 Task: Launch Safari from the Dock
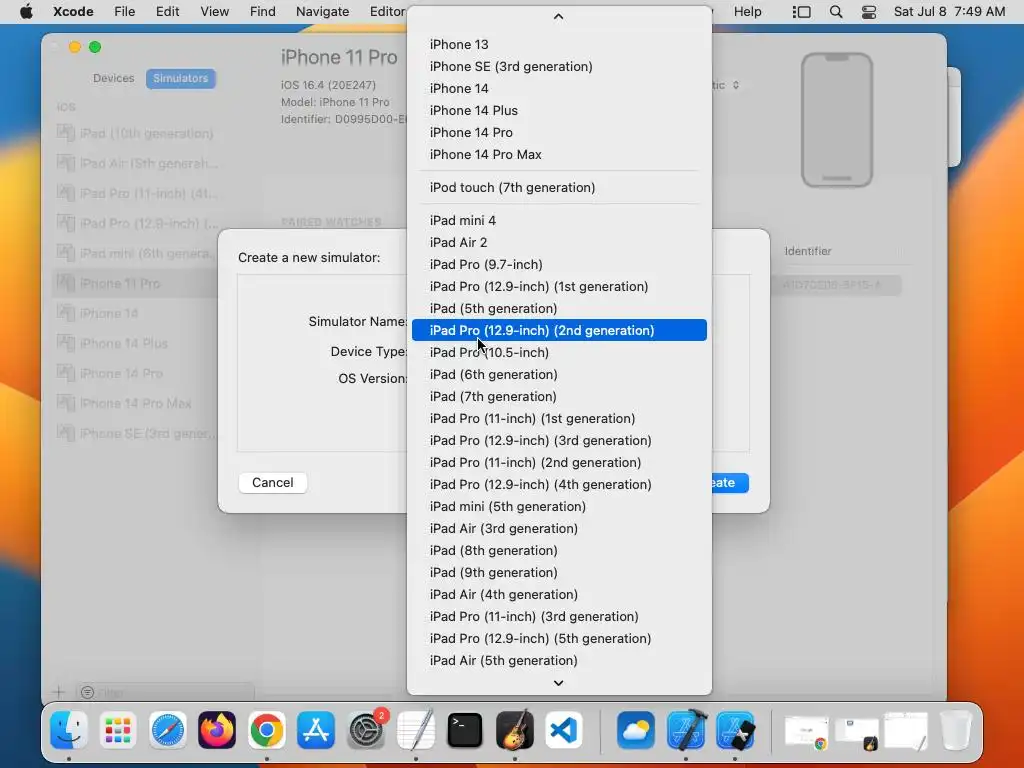pos(168,730)
